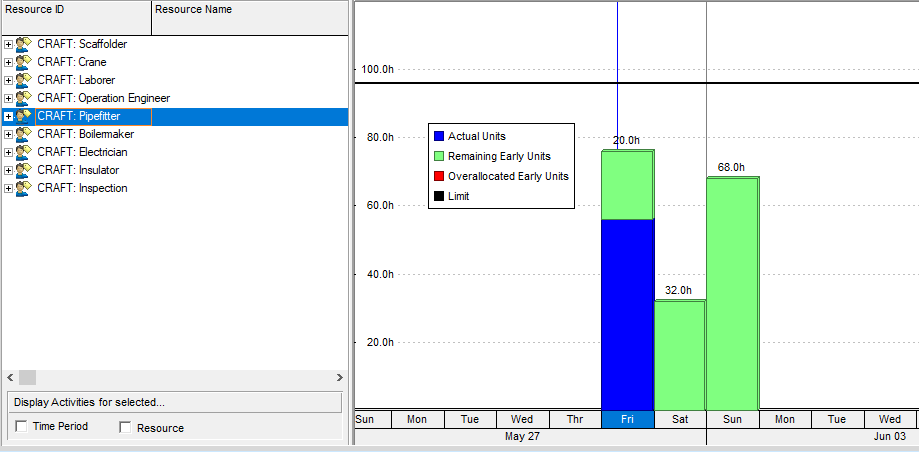Click the Insulator craft resource icon

[24, 170]
